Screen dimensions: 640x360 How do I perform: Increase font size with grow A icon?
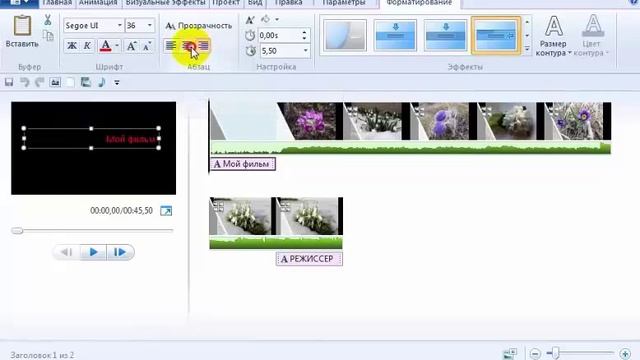pyautogui.click(x=131, y=46)
